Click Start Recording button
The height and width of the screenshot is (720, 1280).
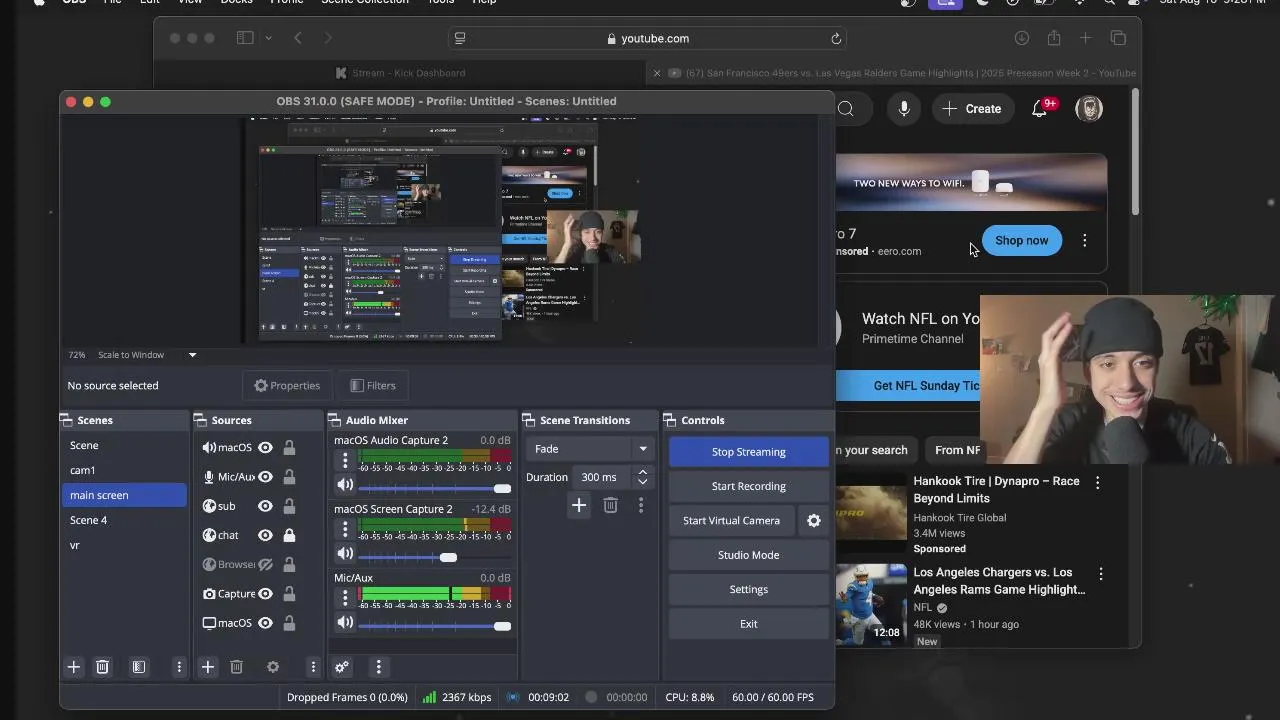tap(748, 486)
